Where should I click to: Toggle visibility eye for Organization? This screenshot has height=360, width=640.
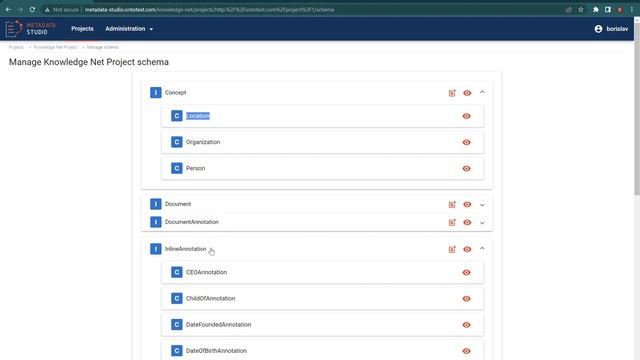click(466, 142)
